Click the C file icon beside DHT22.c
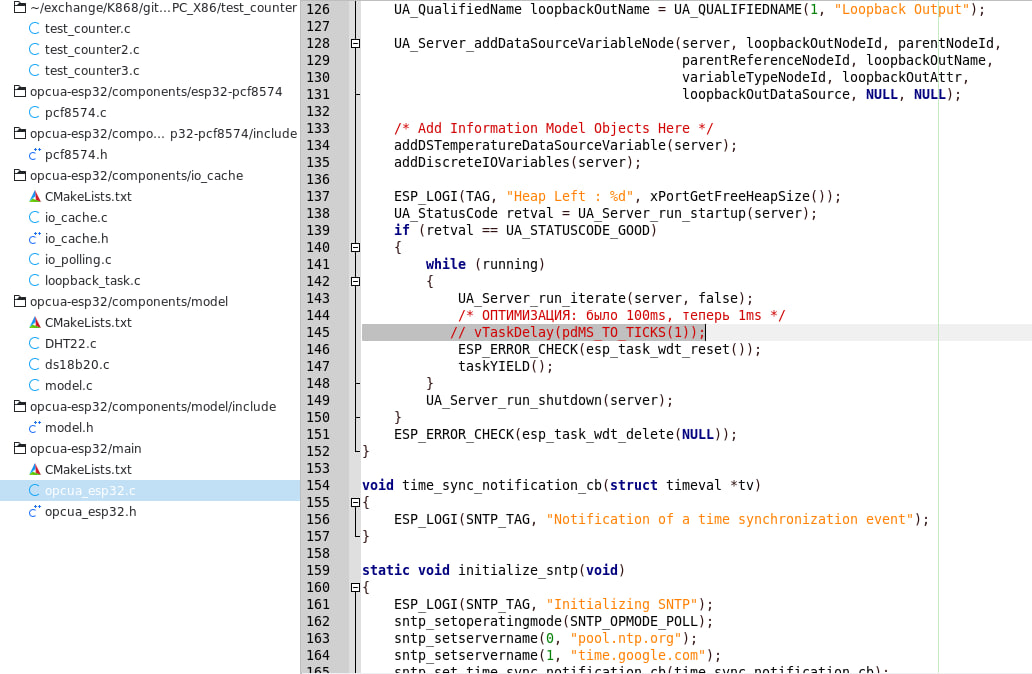Viewport: 1032px width, 674px height. [x=35, y=344]
